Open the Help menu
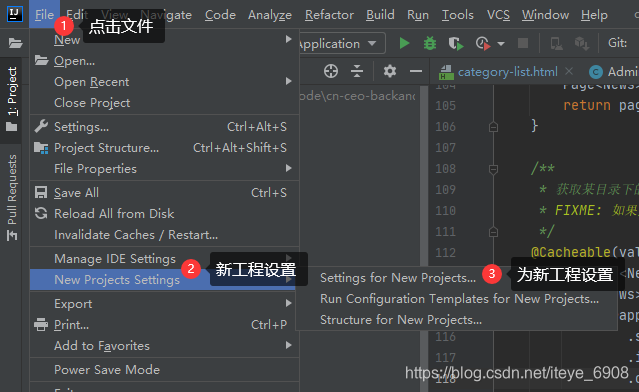The width and height of the screenshot is (639, 392). (594, 15)
